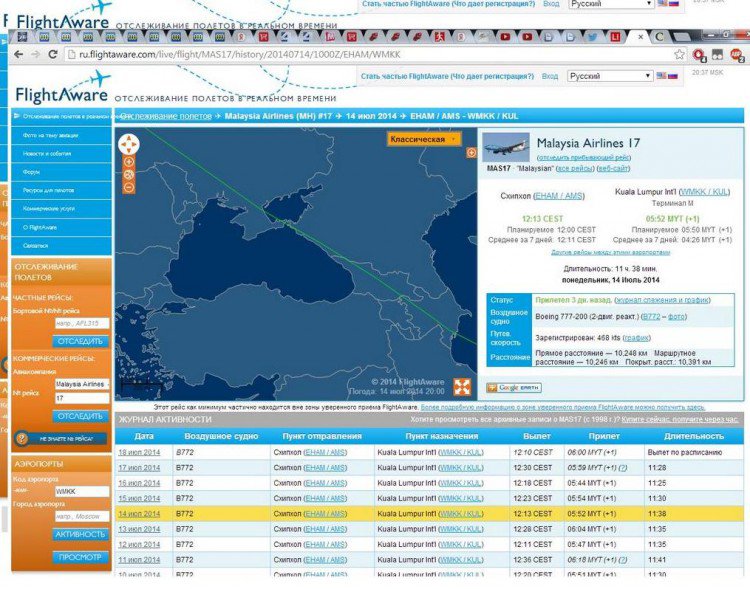Click the Malaysia Airlines aircraft photo thumbnail
This screenshot has height=589, width=750.
click(507, 147)
